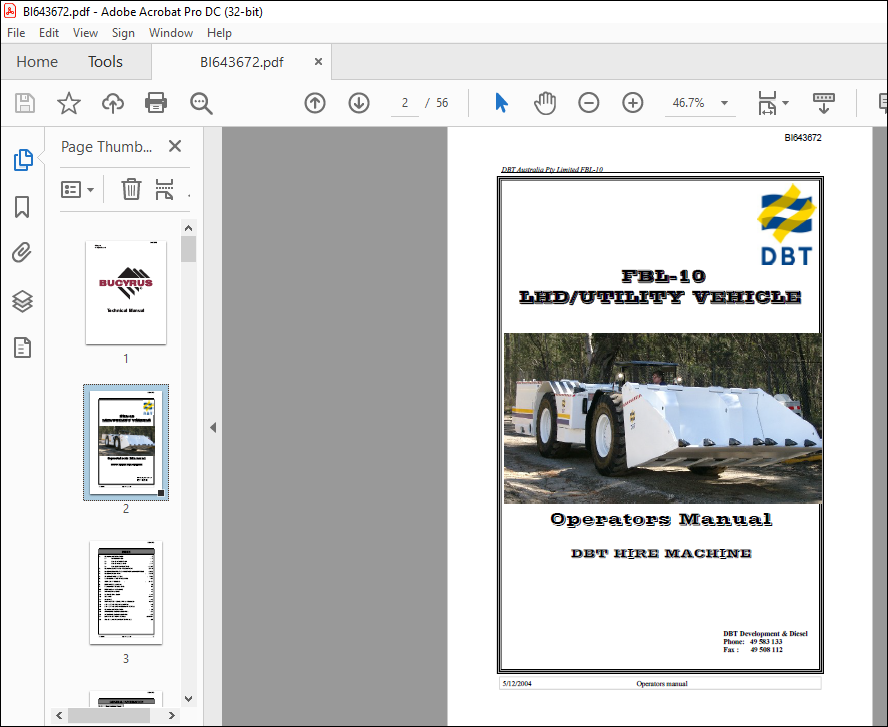Open the View menu
This screenshot has width=888, height=727.
click(85, 33)
